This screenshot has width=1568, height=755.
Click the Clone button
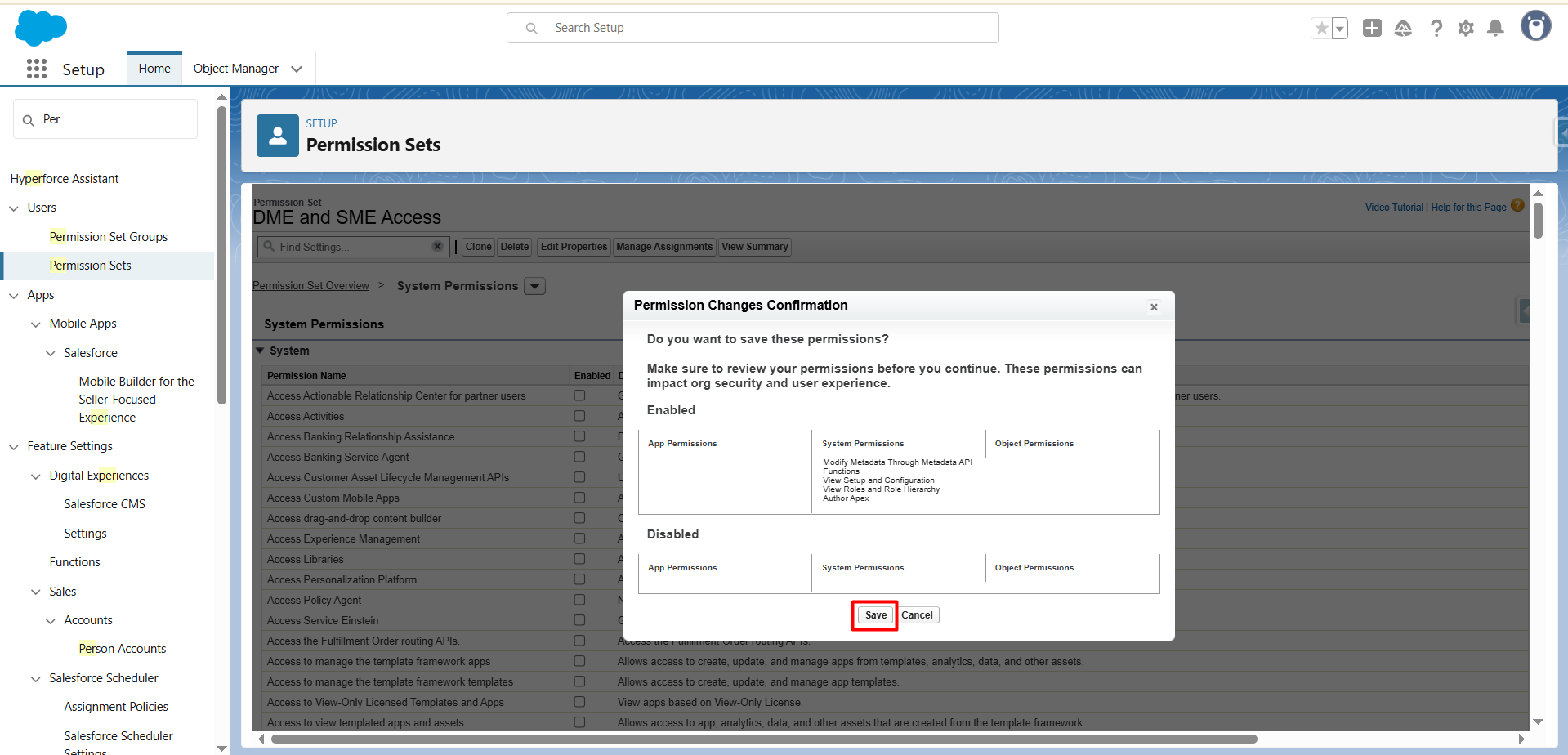point(479,247)
